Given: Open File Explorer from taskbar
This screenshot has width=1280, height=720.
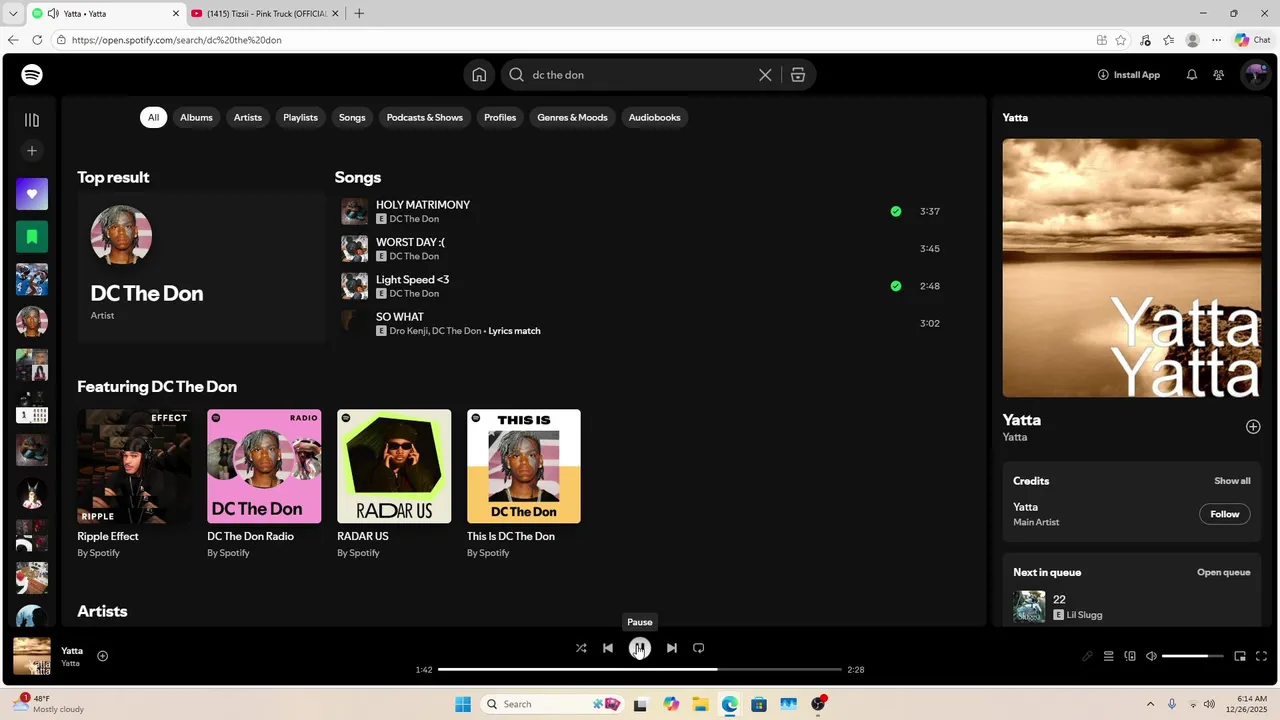Looking at the screenshot, I should pyautogui.click(x=700, y=704).
